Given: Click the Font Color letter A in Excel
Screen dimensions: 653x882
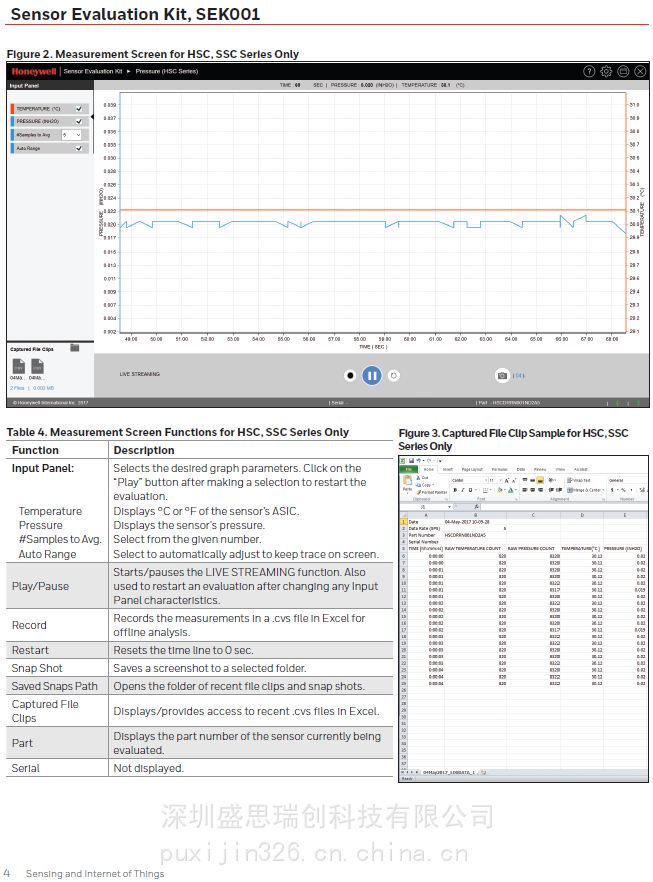Looking at the screenshot, I should pos(510,490).
